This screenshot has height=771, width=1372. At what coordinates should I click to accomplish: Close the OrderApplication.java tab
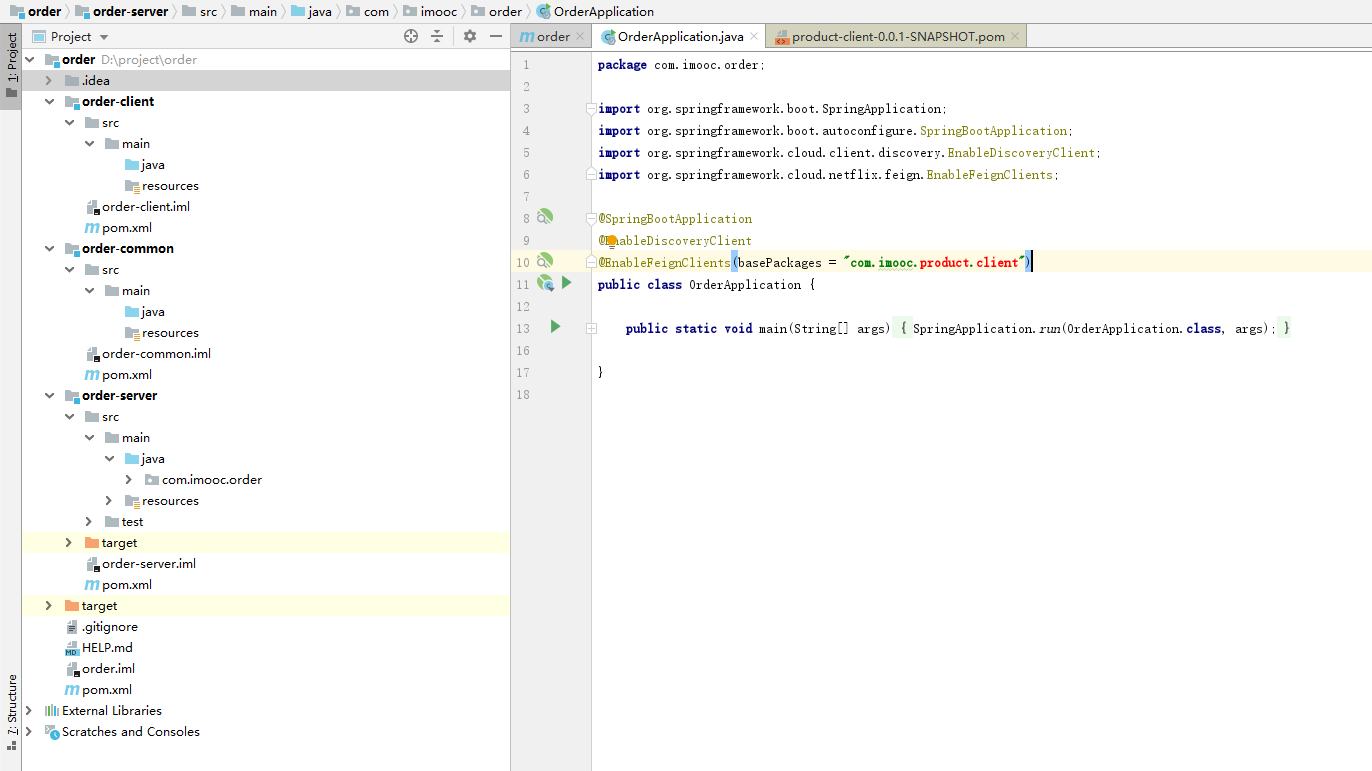[754, 37]
